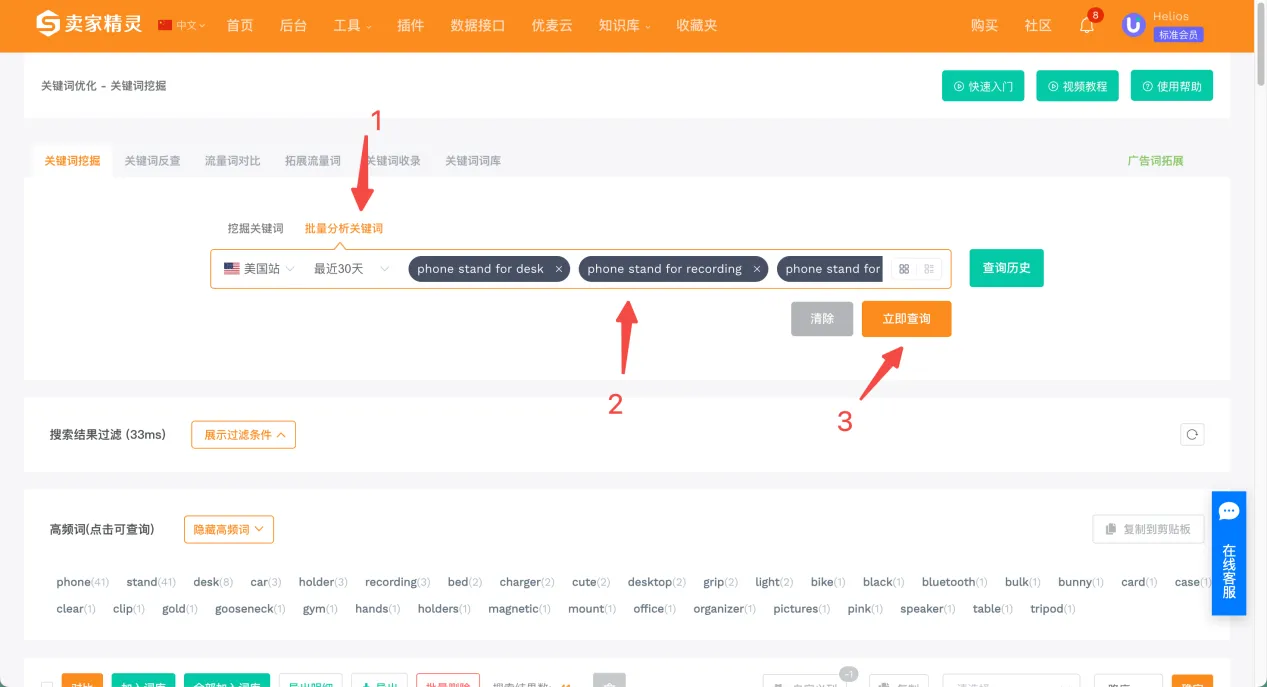This screenshot has width=1267, height=687.
Task: Click the high-frequency word 'stand(41)'
Action: coord(151,582)
